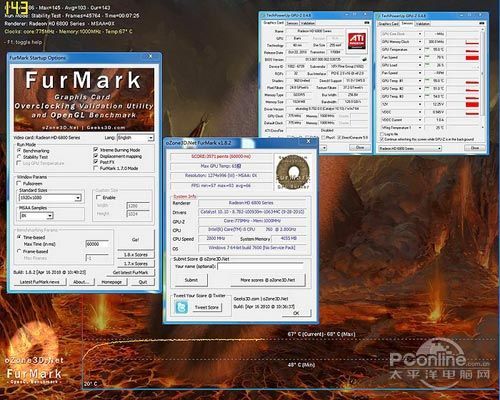Image resolution: width=500 pixels, height=400 pixels.
Task: Click the FurMark banner image in Startup Options
Action: (84, 100)
